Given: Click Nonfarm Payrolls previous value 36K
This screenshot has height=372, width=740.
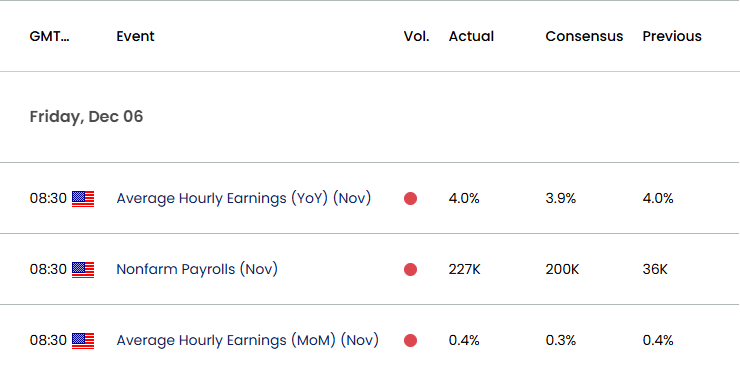Looking at the screenshot, I should 655,269.
